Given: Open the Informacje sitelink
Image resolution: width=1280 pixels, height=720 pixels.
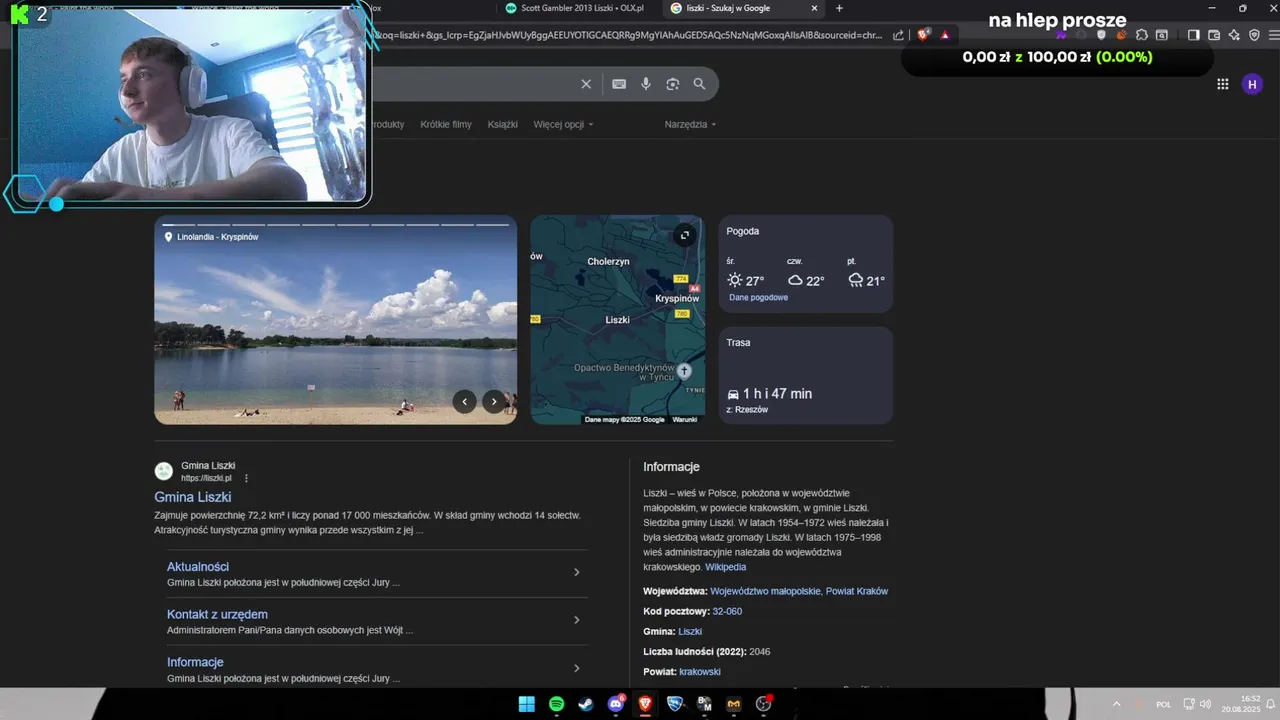Looking at the screenshot, I should [x=195, y=662].
